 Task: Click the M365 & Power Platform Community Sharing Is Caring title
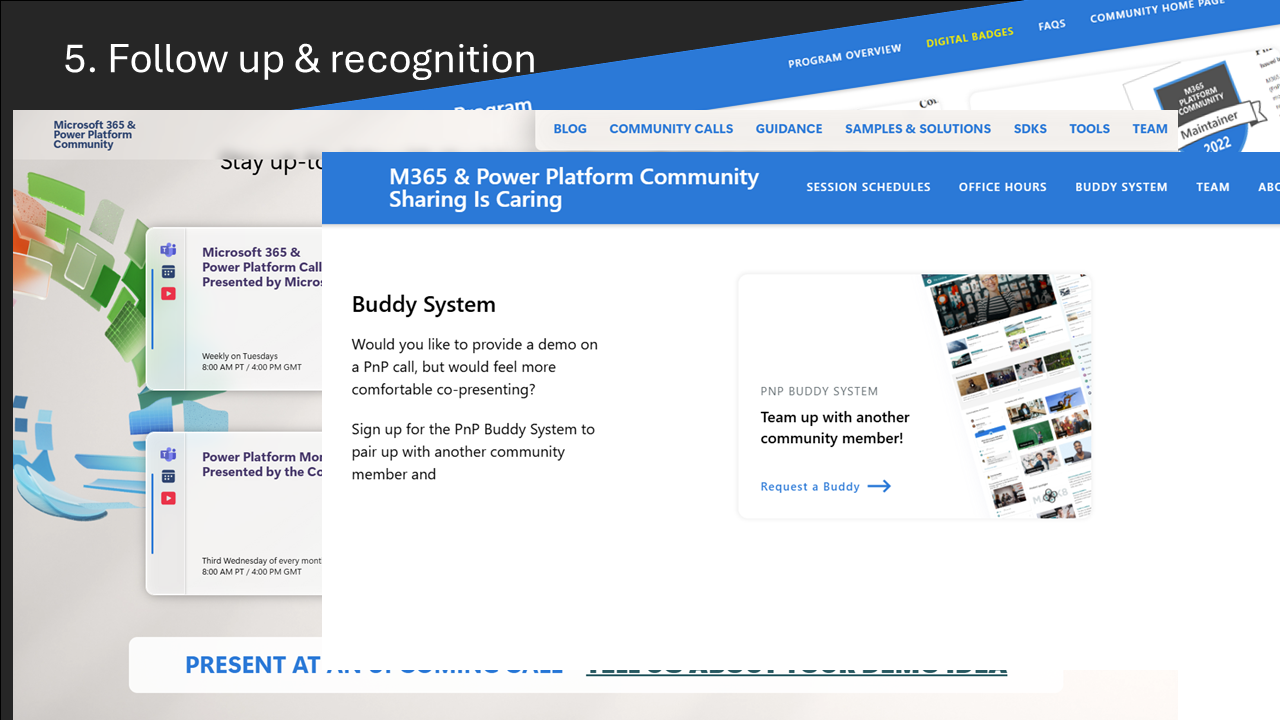[x=573, y=188]
